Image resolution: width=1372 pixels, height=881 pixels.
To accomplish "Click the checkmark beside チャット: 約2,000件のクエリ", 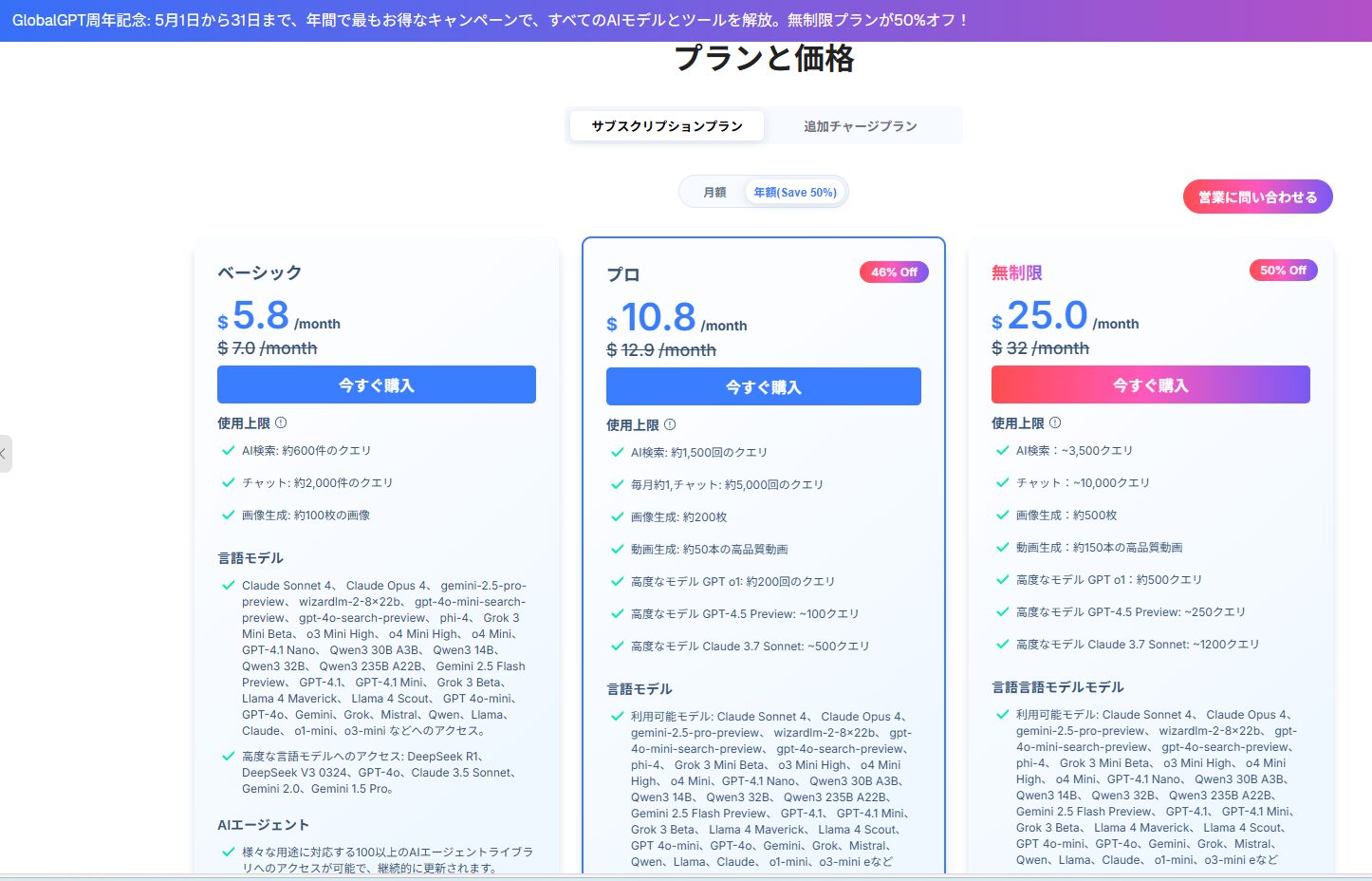I will point(228,482).
